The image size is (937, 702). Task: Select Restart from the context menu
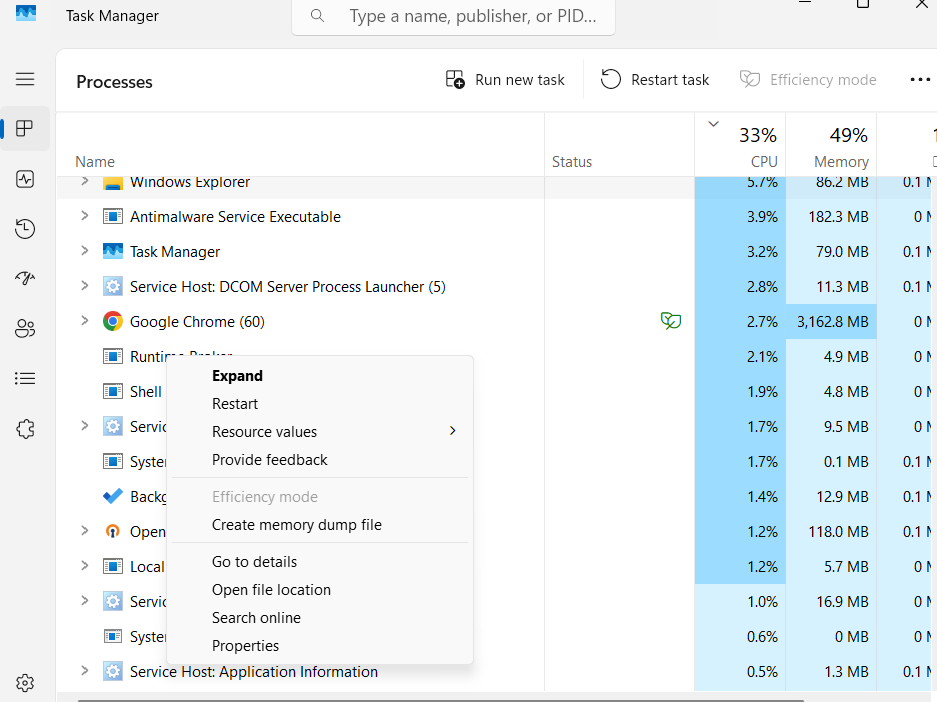tap(235, 404)
